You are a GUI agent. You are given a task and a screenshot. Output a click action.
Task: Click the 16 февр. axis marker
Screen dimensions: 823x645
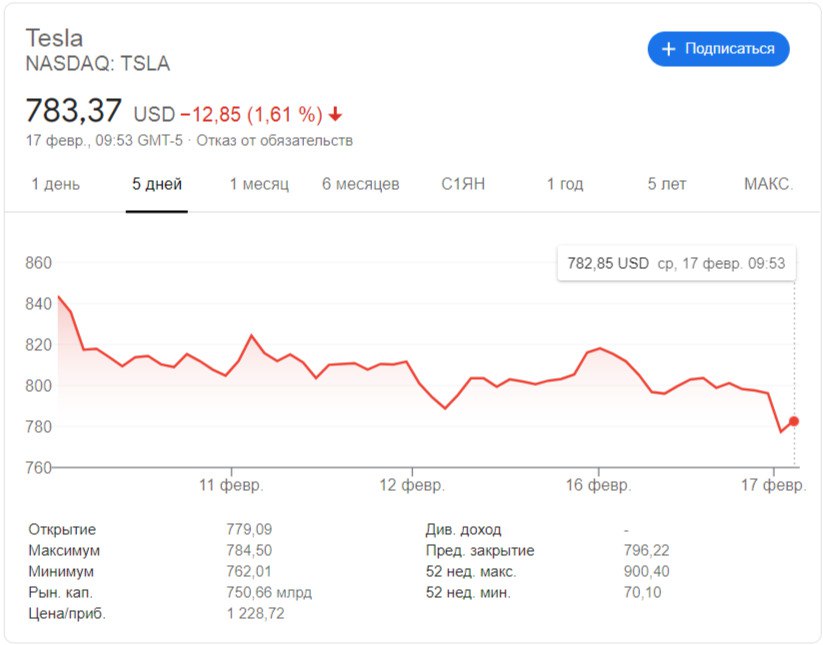click(598, 484)
